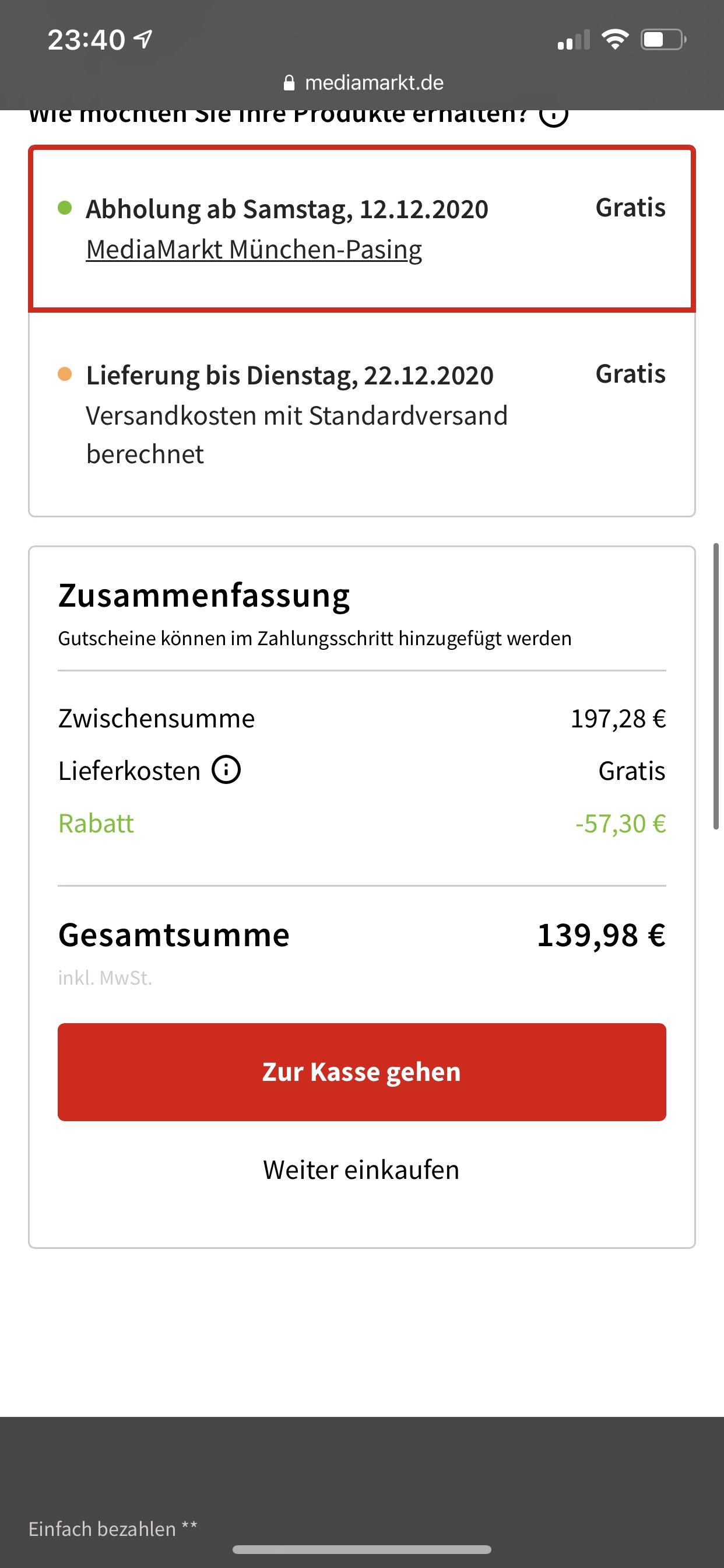Screen dimensions: 724x1568
Task: Tap the location arrow in status bar
Action: pos(143,40)
